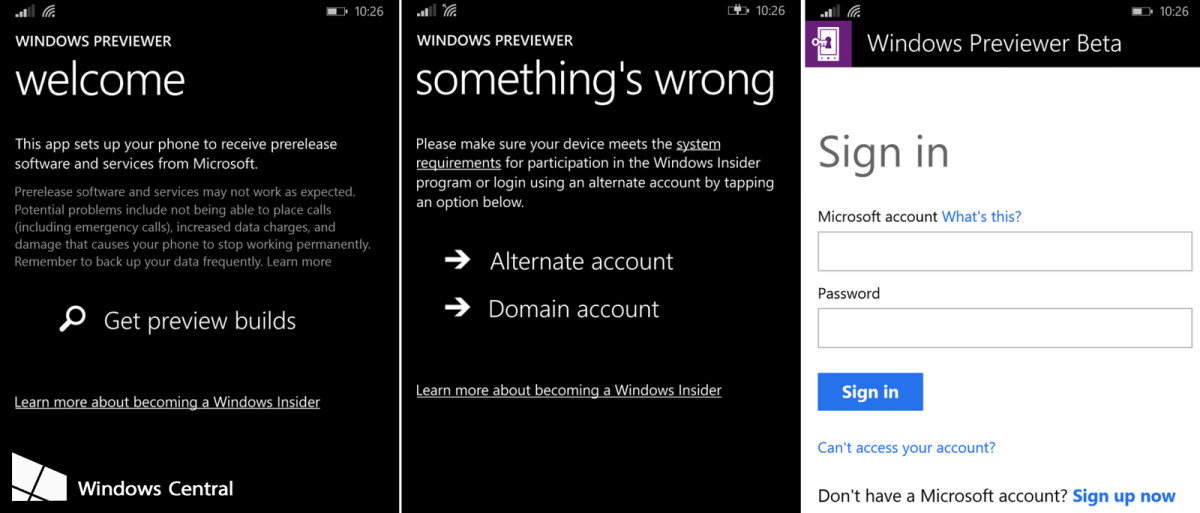Choose the Domain account option

(573, 309)
